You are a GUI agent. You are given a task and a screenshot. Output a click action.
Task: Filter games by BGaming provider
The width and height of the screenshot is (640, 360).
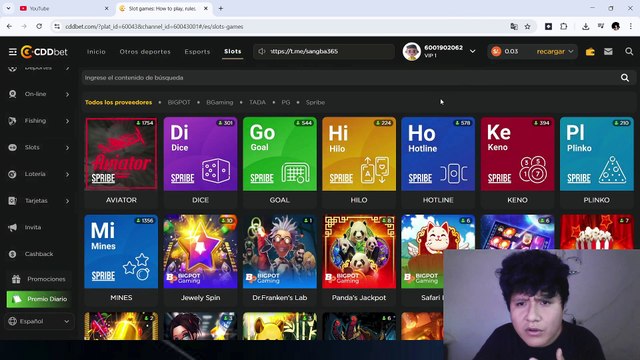click(x=220, y=102)
